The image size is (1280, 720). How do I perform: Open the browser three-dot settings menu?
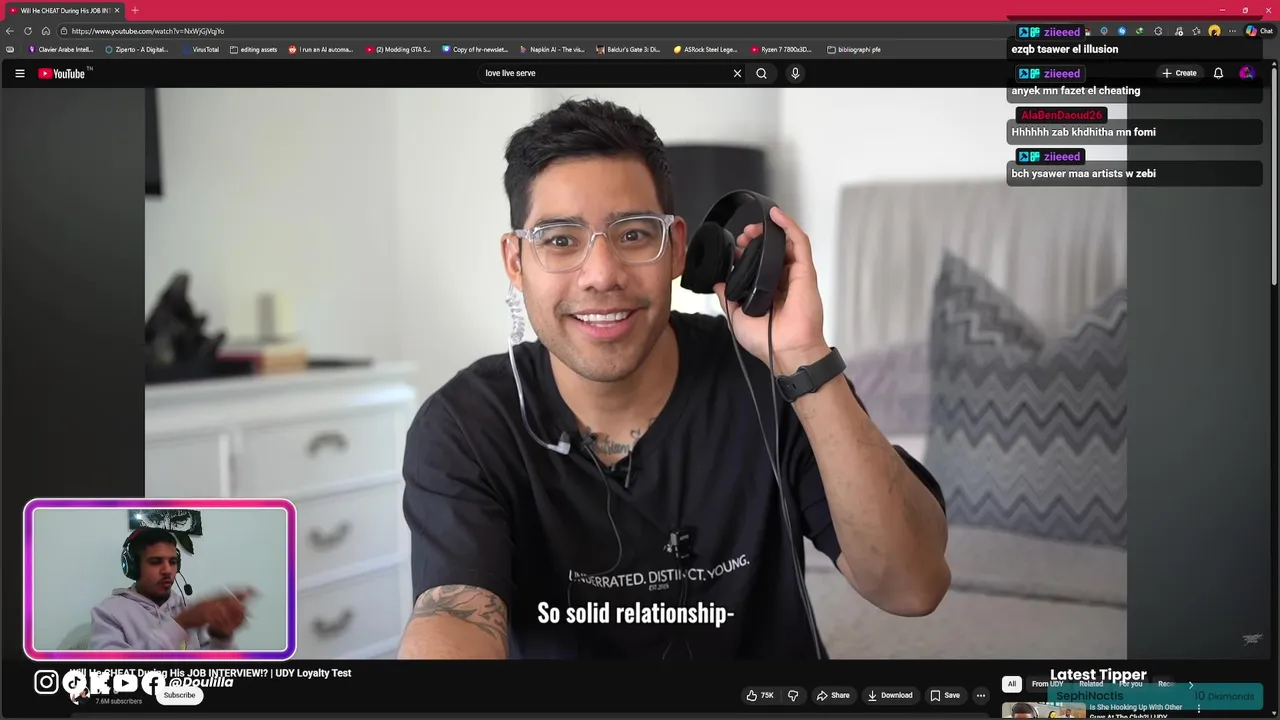tap(1232, 31)
